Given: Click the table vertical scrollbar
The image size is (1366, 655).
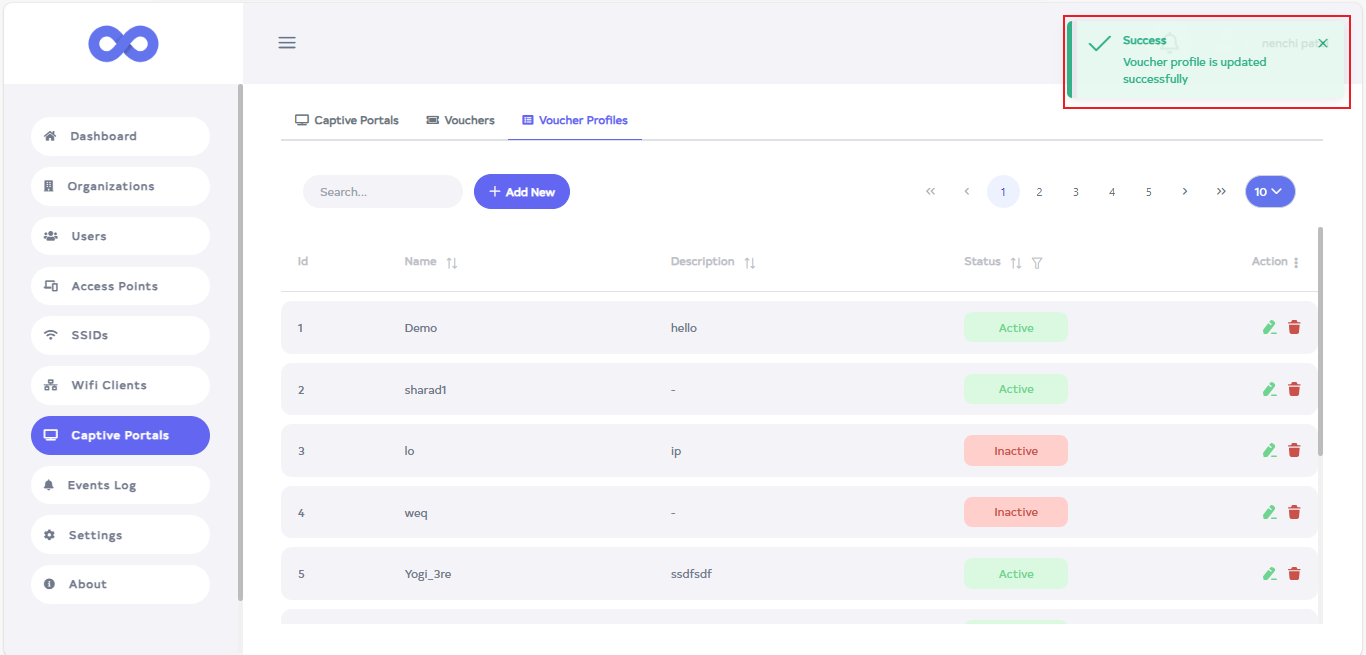Looking at the screenshot, I should click(1320, 340).
